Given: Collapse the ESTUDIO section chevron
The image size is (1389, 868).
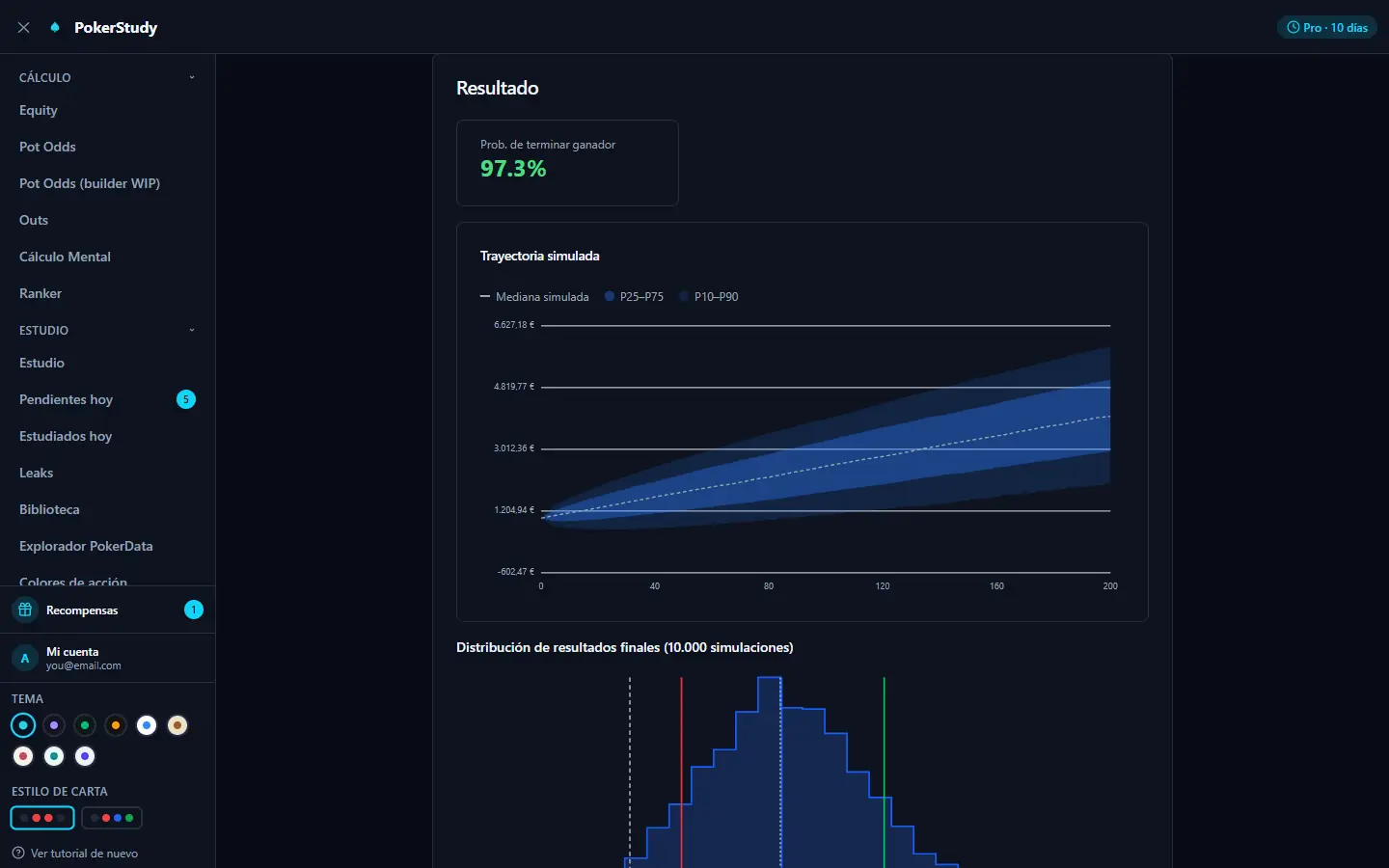Looking at the screenshot, I should tap(192, 330).
